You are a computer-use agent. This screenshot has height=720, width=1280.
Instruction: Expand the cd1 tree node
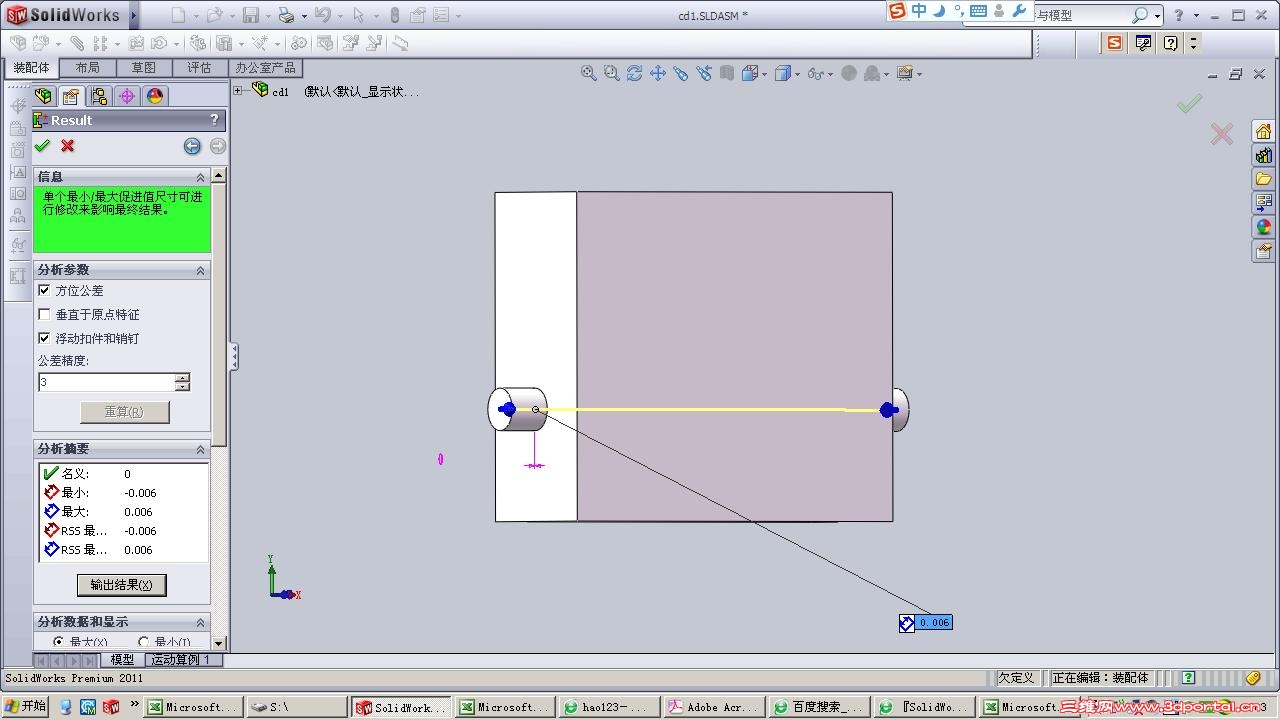click(x=239, y=90)
